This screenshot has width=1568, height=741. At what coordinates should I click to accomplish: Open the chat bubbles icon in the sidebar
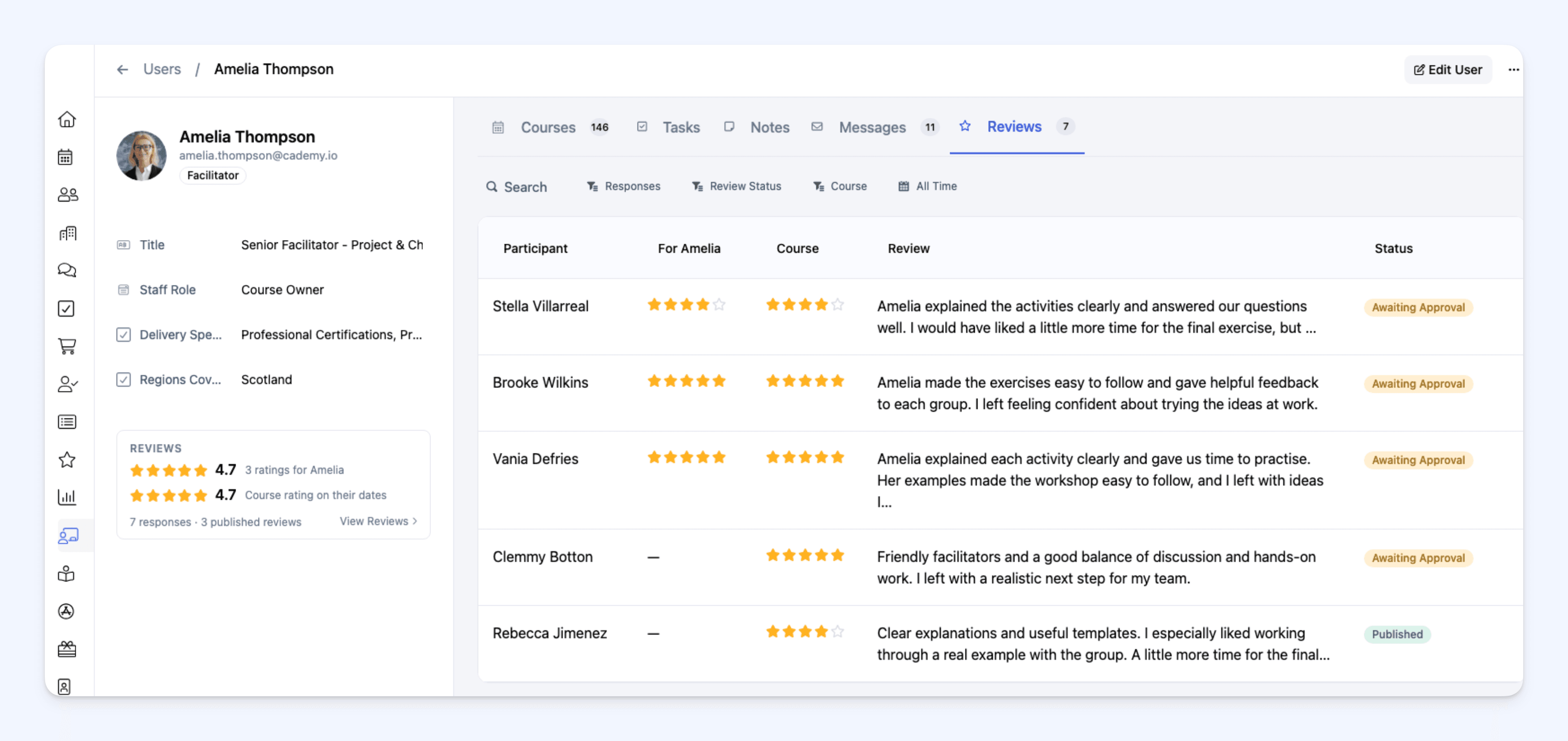pyautogui.click(x=67, y=270)
